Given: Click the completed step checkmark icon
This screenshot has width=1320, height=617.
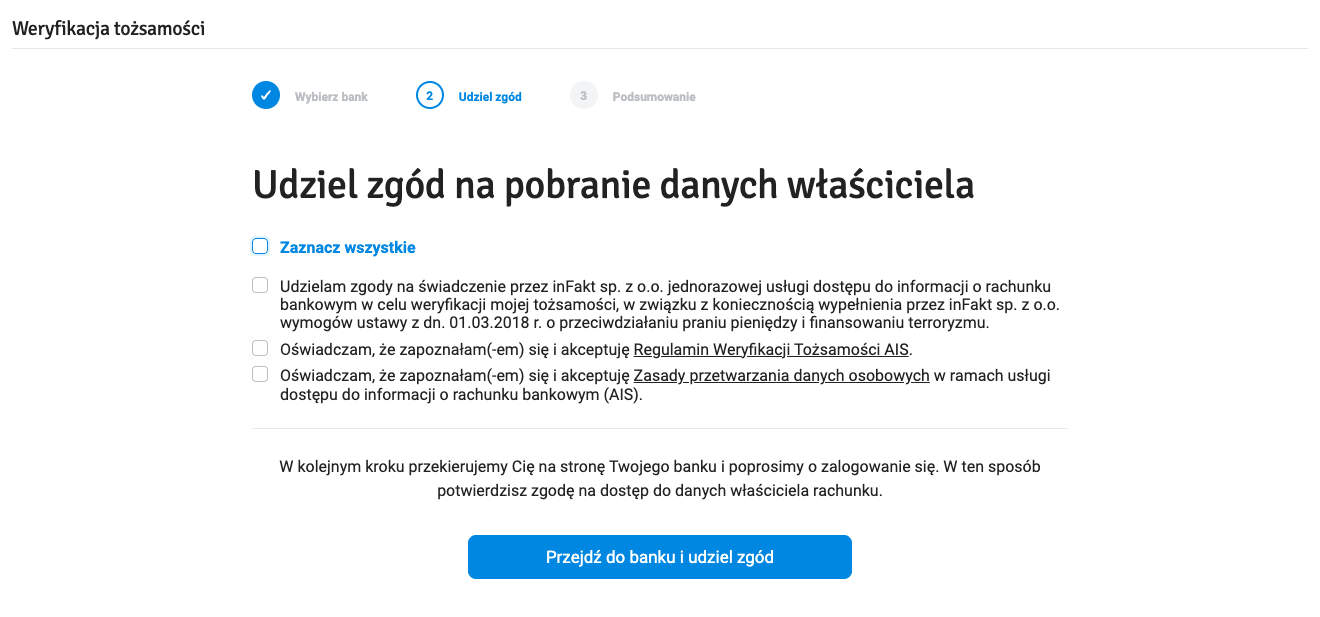Looking at the screenshot, I should pyautogui.click(x=266, y=96).
